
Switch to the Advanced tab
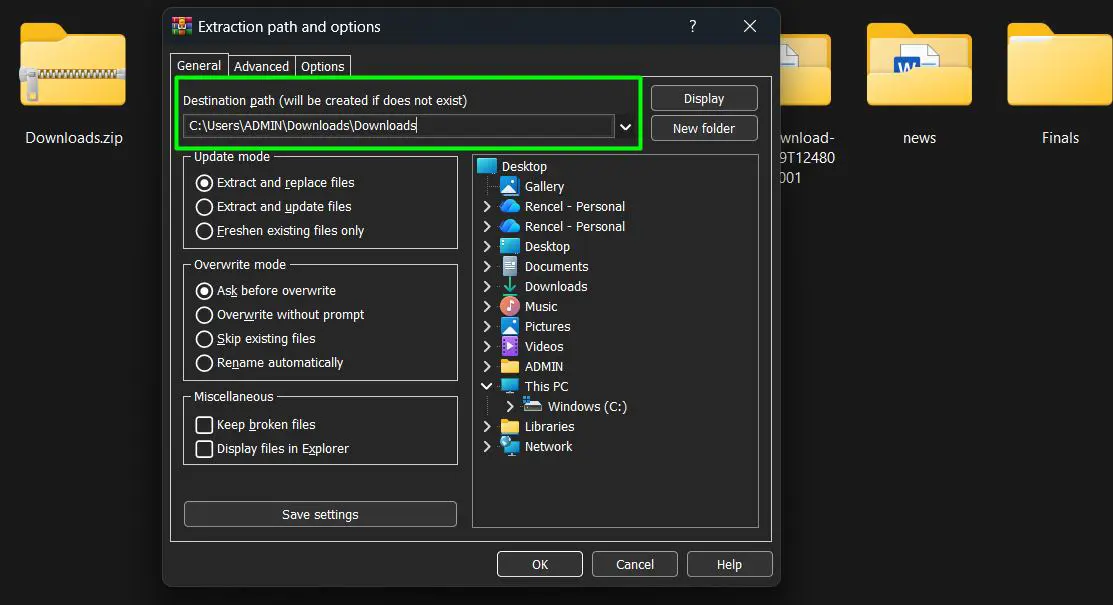pos(260,66)
